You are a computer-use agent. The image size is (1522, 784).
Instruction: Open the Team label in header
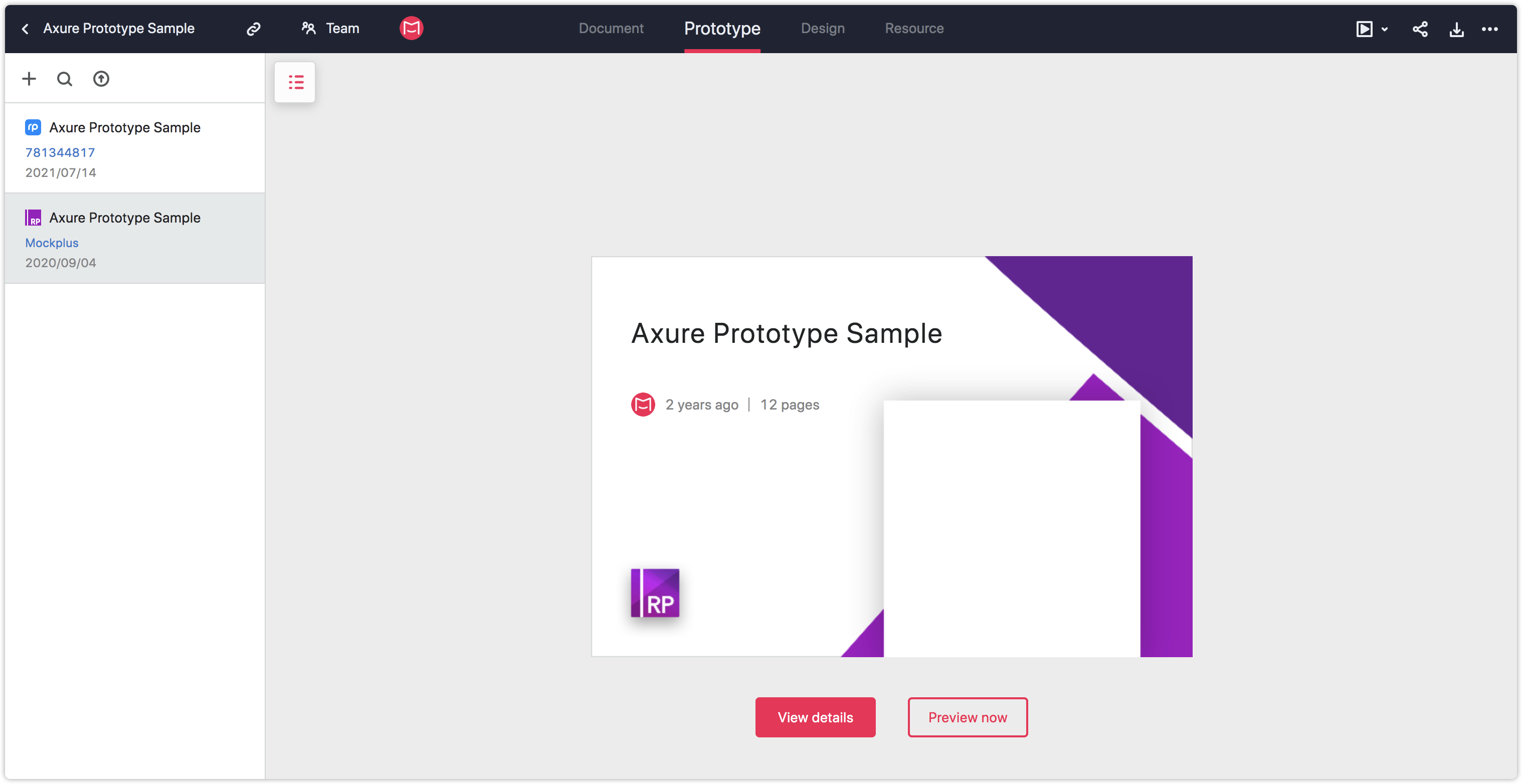343,29
